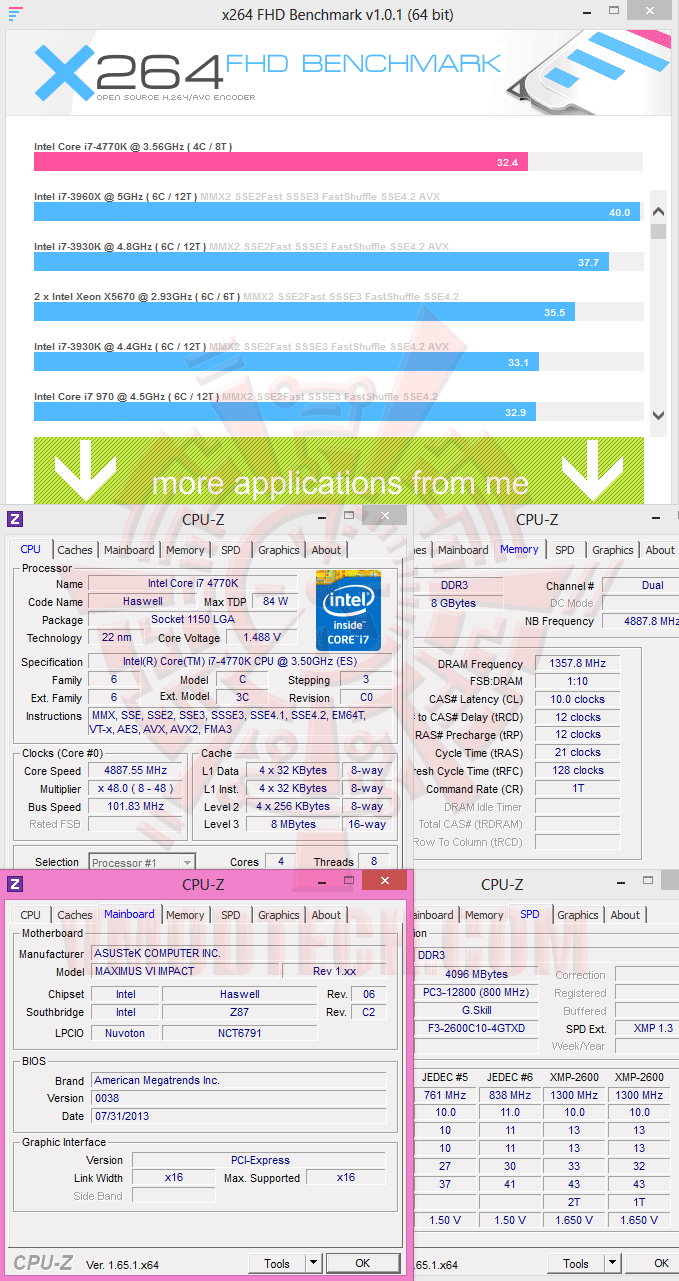The height and width of the screenshot is (1281, 679).
Task: Click the BIOS Date '07/31/2013'
Action: coord(237,1116)
